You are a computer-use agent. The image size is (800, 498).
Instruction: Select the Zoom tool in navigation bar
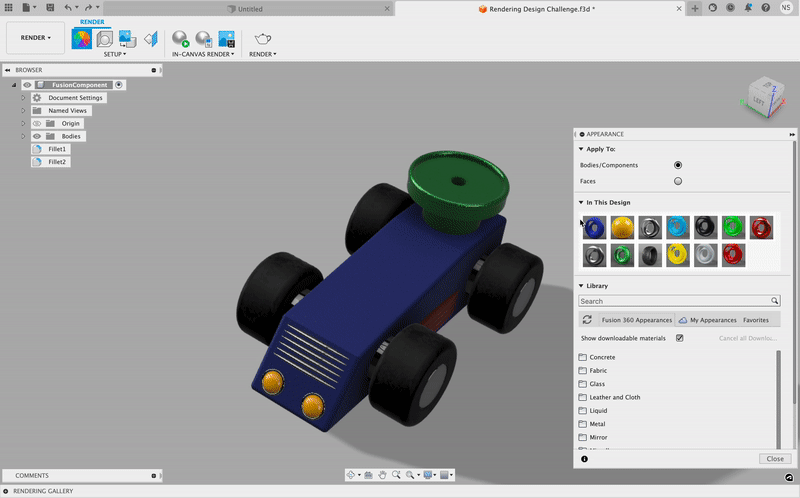(396, 475)
